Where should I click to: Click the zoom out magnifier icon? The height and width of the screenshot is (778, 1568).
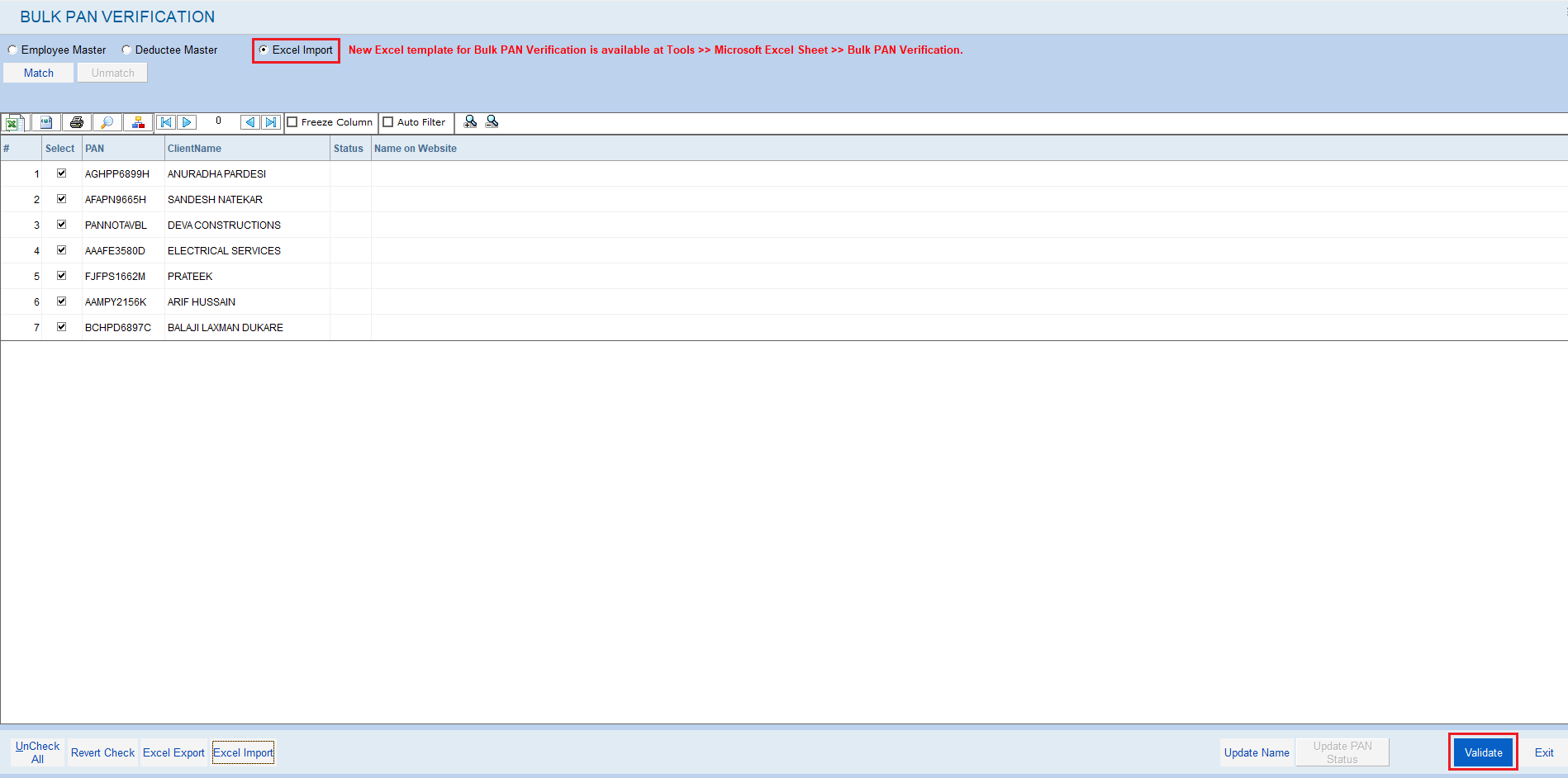point(492,121)
